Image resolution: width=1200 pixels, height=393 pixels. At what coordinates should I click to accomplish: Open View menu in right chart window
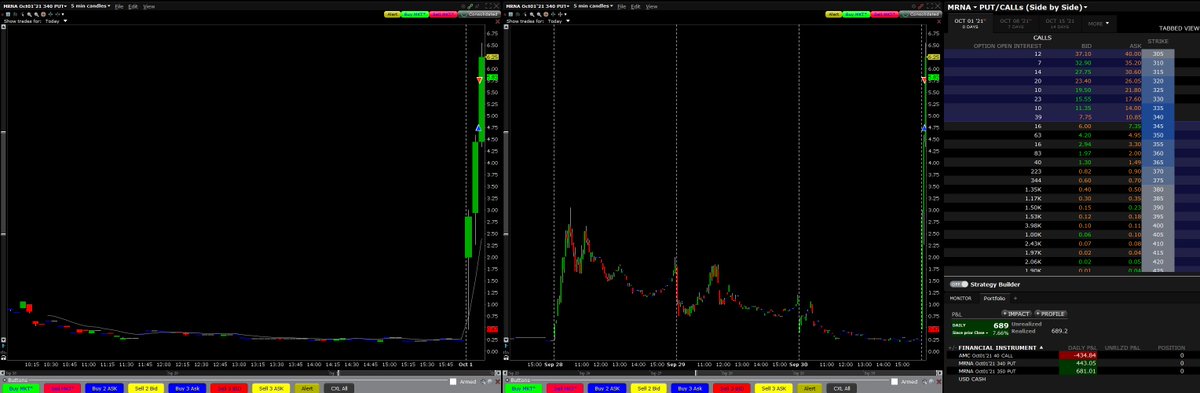(651, 6)
